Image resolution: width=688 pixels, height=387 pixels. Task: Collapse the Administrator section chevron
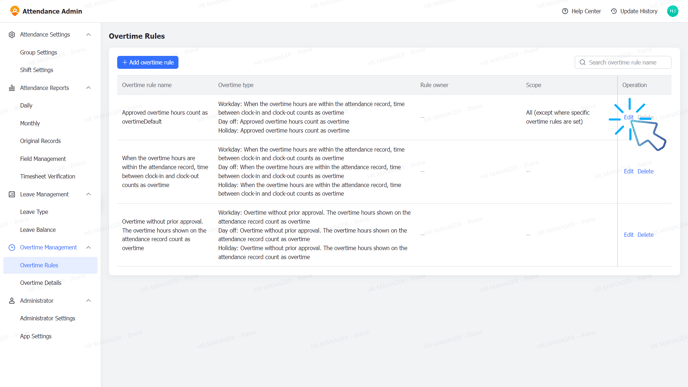[88, 301]
